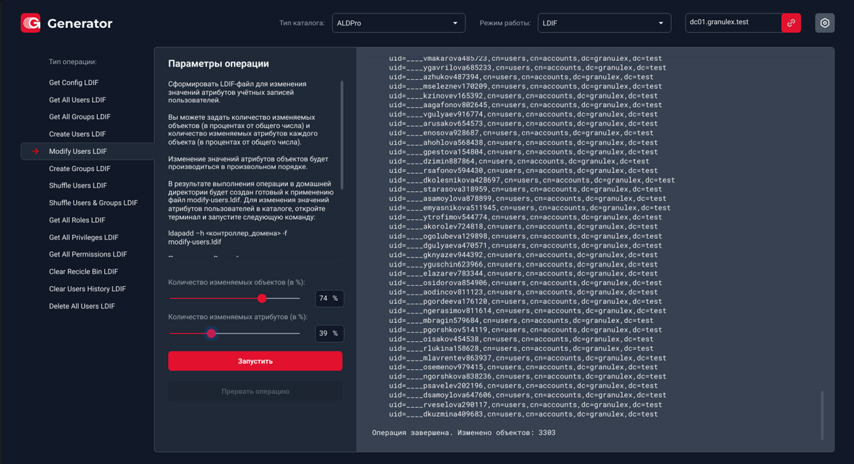The width and height of the screenshot is (854, 464).
Task: Click the output log scrollbar
Action: click(822, 415)
